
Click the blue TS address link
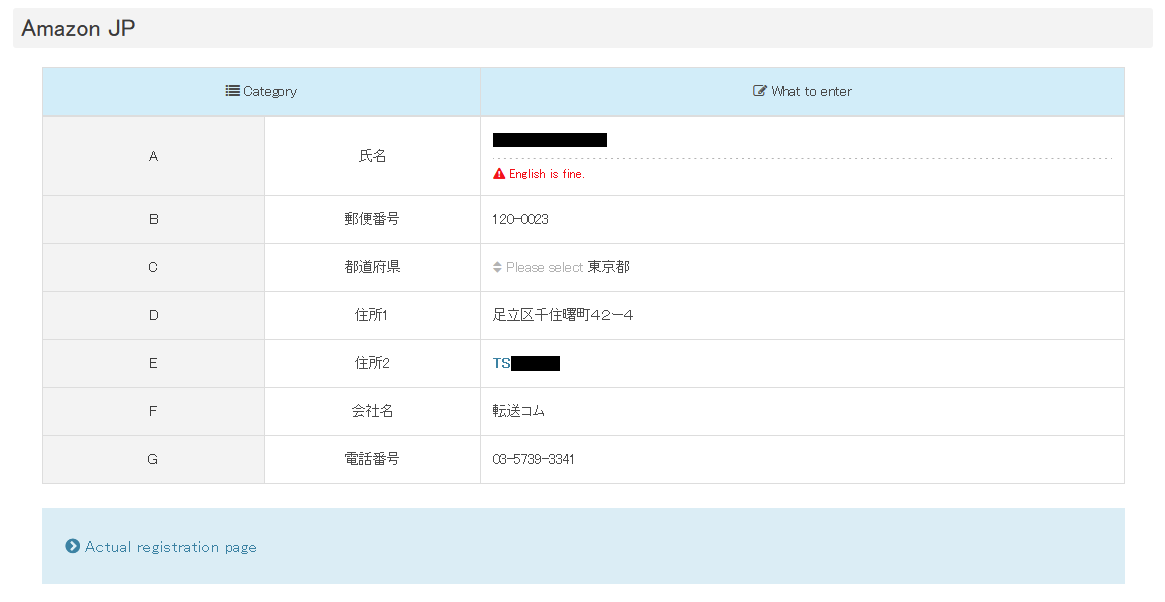[502, 363]
